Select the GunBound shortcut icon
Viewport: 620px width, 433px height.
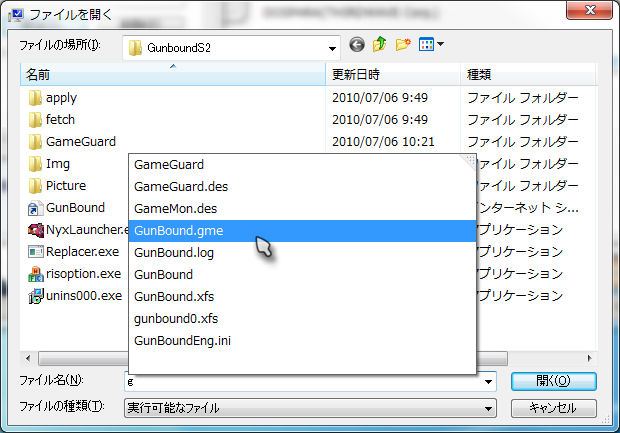point(35,208)
